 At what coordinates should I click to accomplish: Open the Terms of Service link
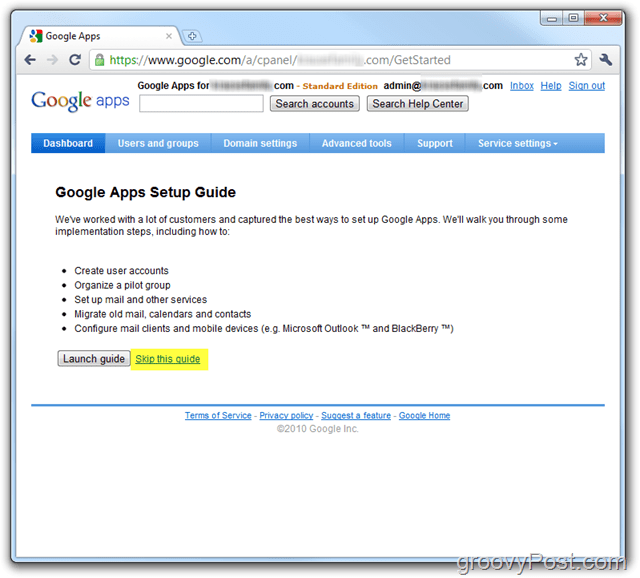pos(218,416)
